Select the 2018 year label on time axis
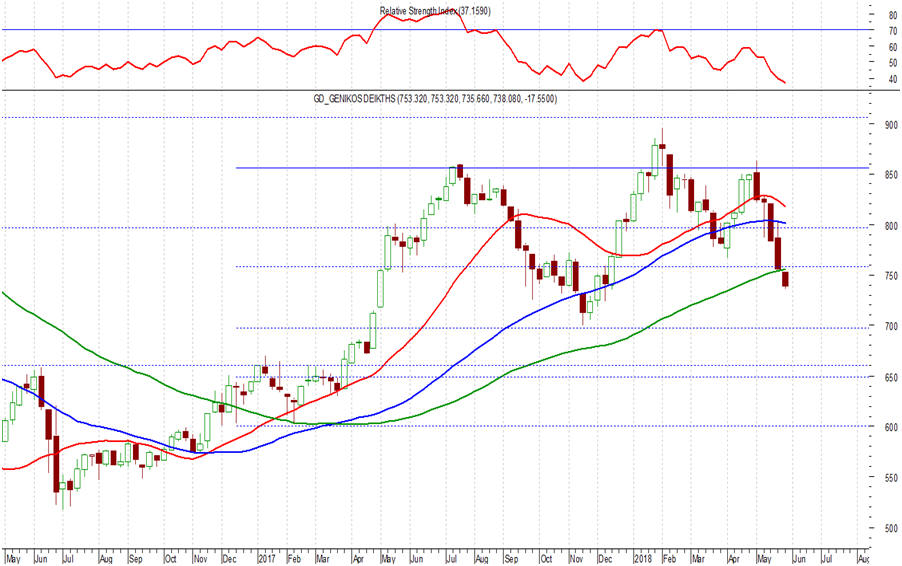 642,559
